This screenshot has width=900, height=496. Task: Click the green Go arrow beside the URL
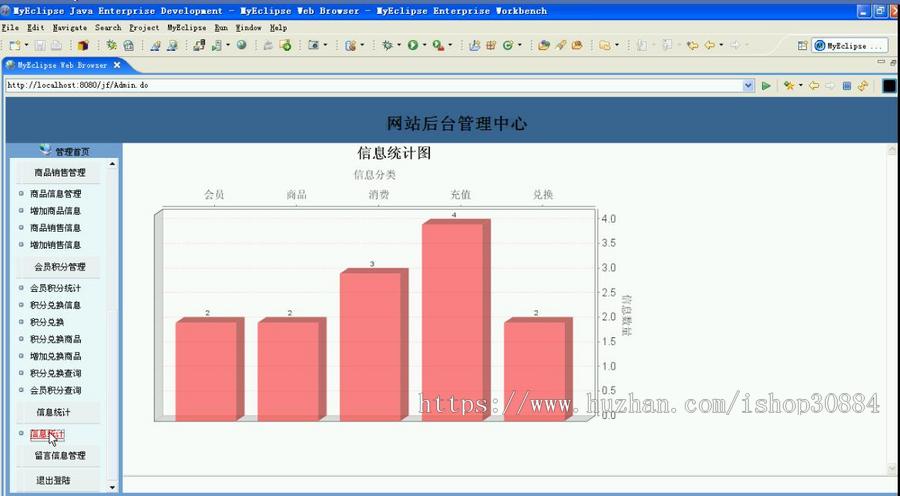766,86
